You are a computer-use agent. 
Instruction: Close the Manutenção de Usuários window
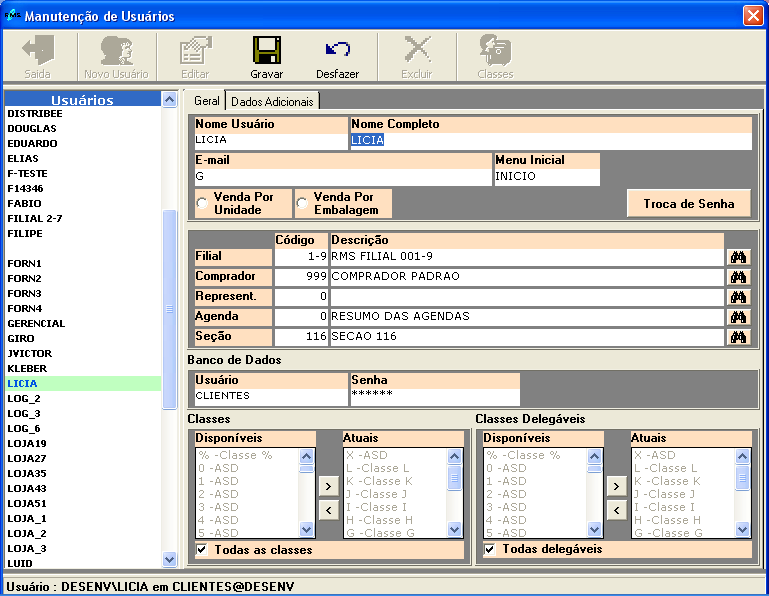pyautogui.click(x=753, y=16)
